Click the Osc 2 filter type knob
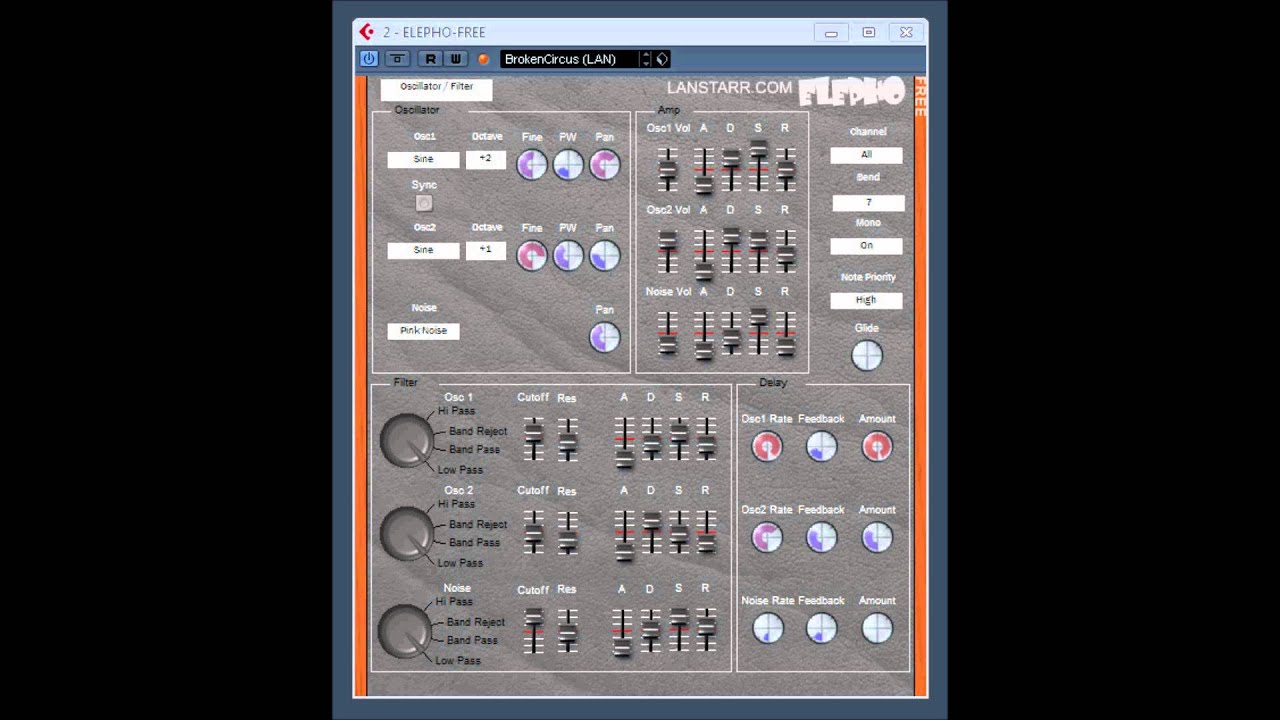1280x720 pixels. pyautogui.click(x=407, y=533)
